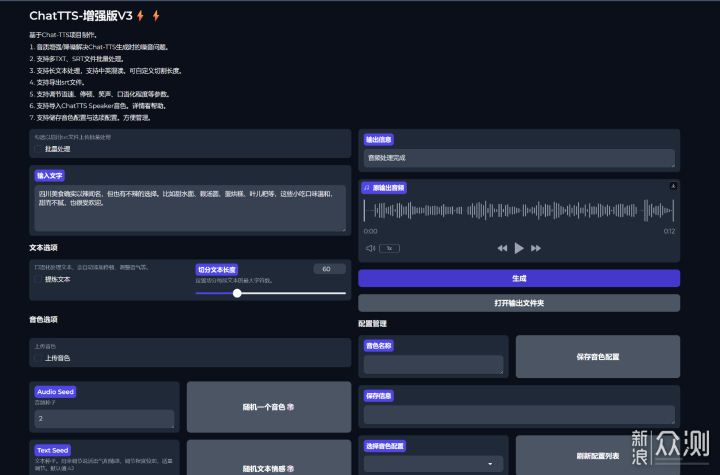Fast-forward the audio with the forward icon
720x475 pixels.
point(536,249)
